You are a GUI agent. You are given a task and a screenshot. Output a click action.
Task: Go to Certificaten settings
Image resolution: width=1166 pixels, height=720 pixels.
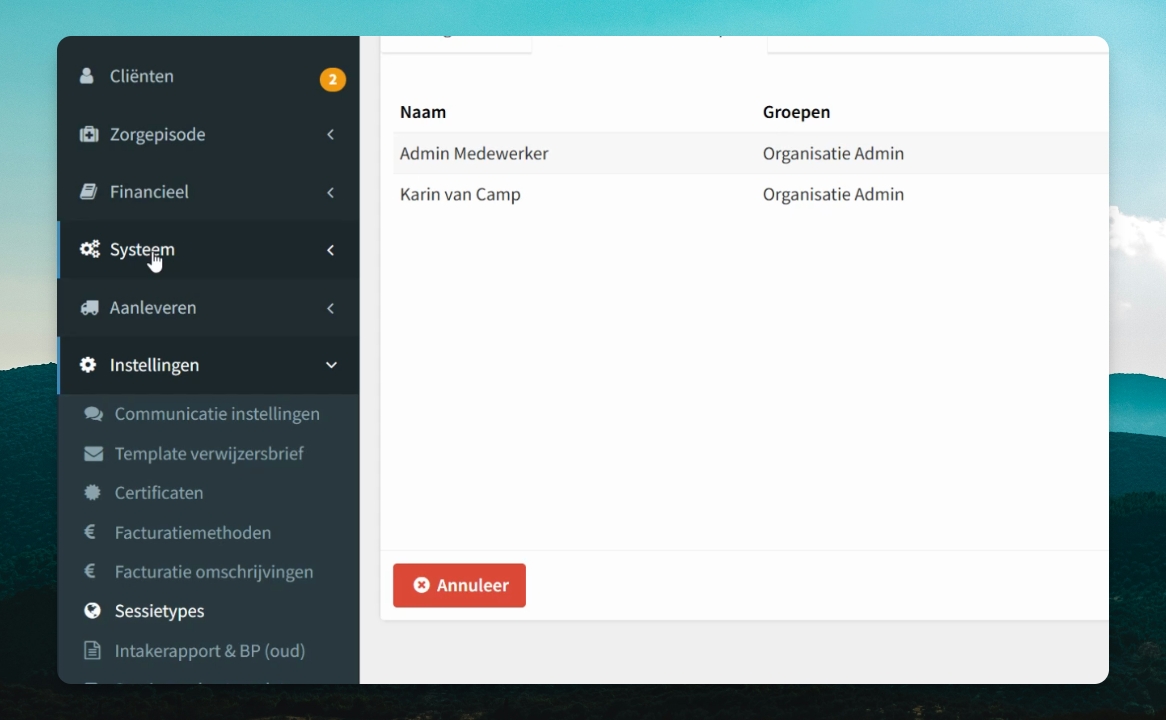click(158, 492)
